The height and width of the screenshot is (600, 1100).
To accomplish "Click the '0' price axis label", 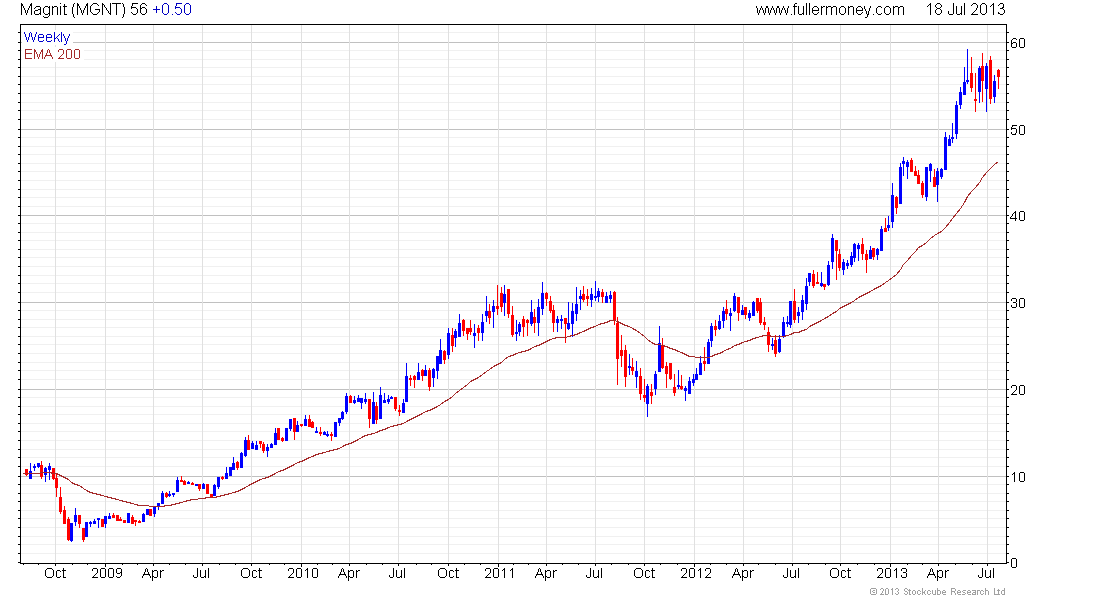I will [1014, 563].
